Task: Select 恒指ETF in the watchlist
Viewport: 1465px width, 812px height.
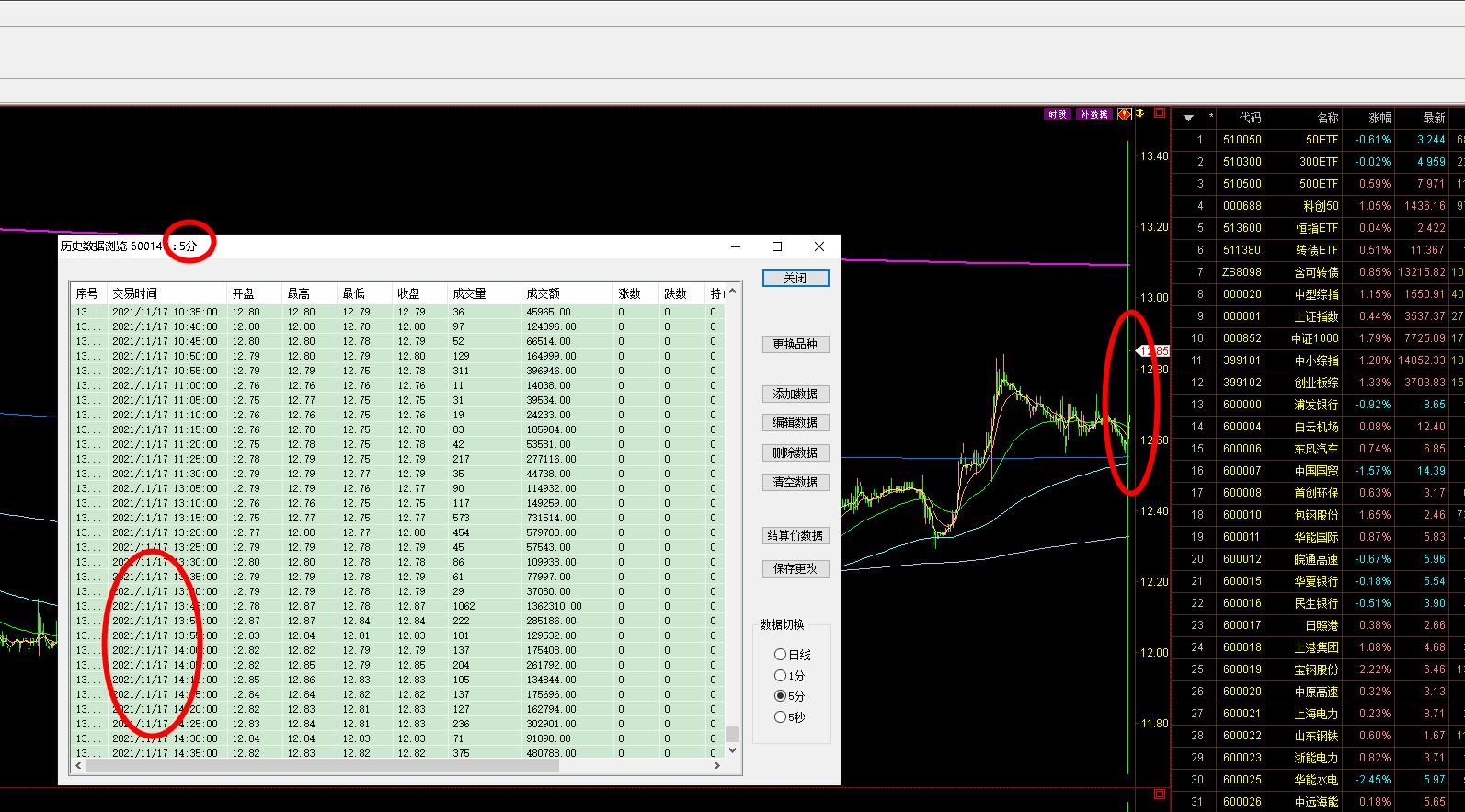Action: [x=1316, y=228]
